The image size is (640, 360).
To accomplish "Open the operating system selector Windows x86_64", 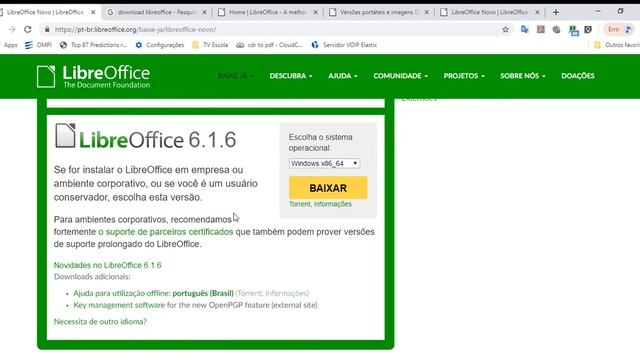I will click(x=324, y=163).
